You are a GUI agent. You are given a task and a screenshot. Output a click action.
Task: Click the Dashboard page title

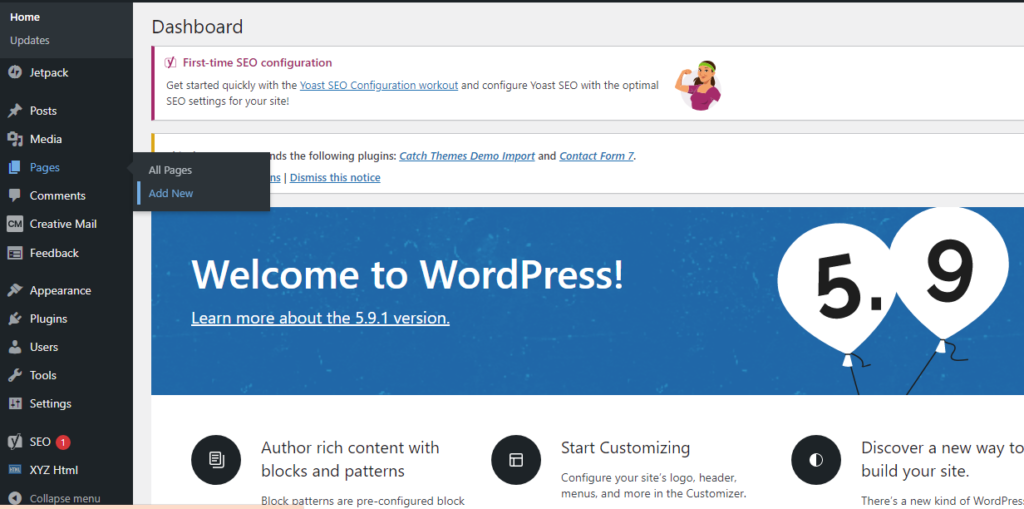click(197, 27)
